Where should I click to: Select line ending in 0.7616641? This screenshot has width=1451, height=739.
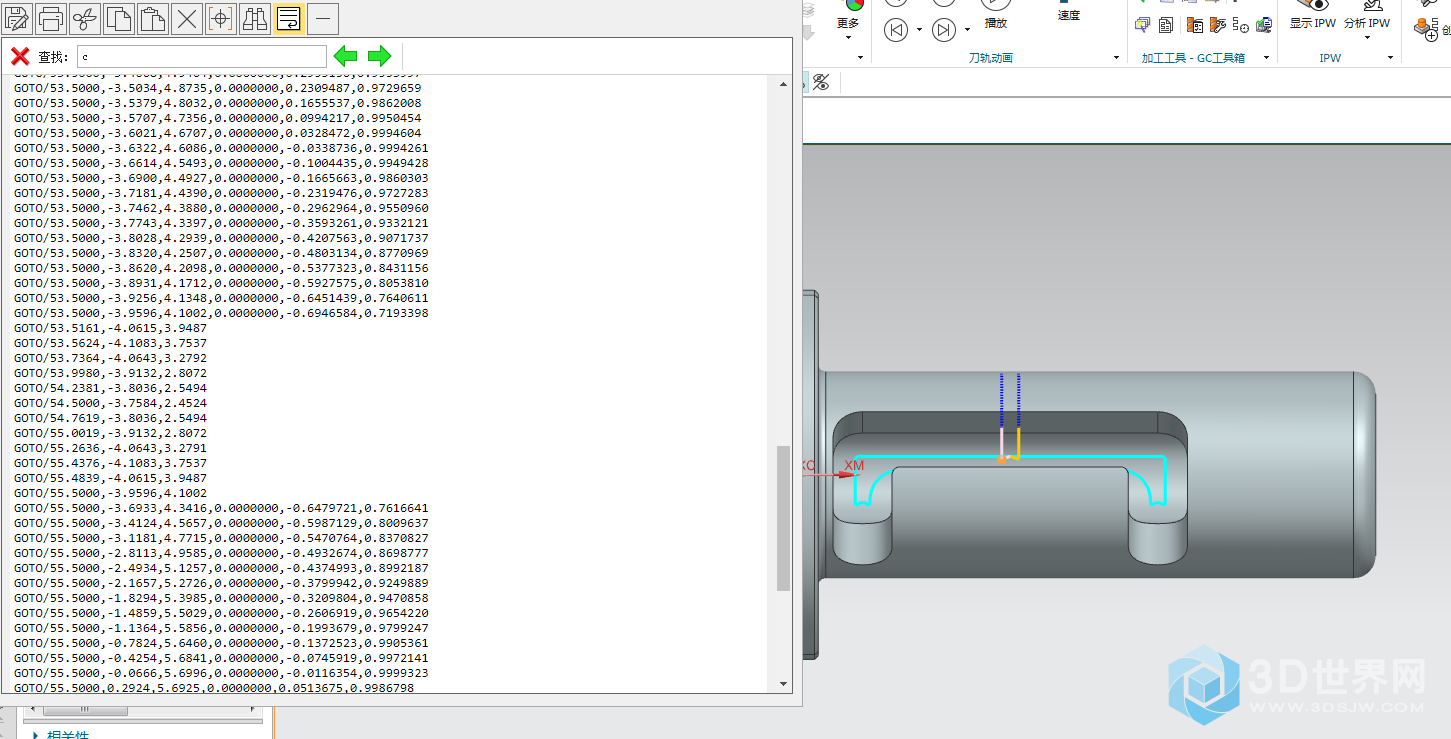click(221, 508)
